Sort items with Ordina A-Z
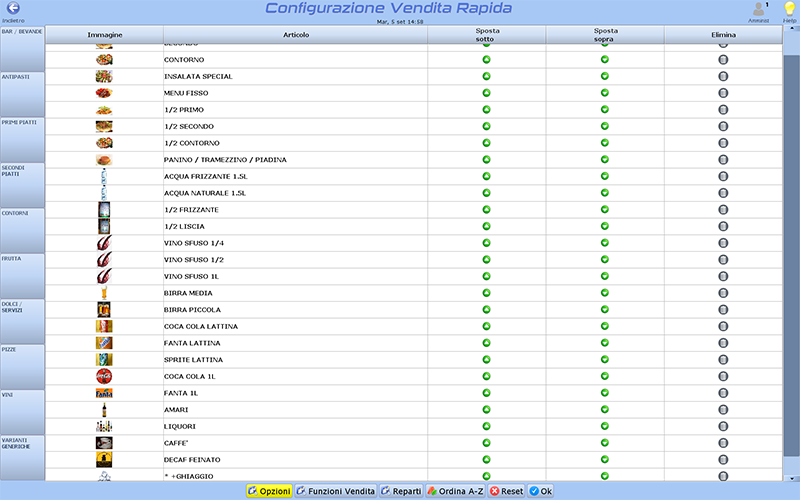The width and height of the screenshot is (800, 500). click(x=456, y=491)
